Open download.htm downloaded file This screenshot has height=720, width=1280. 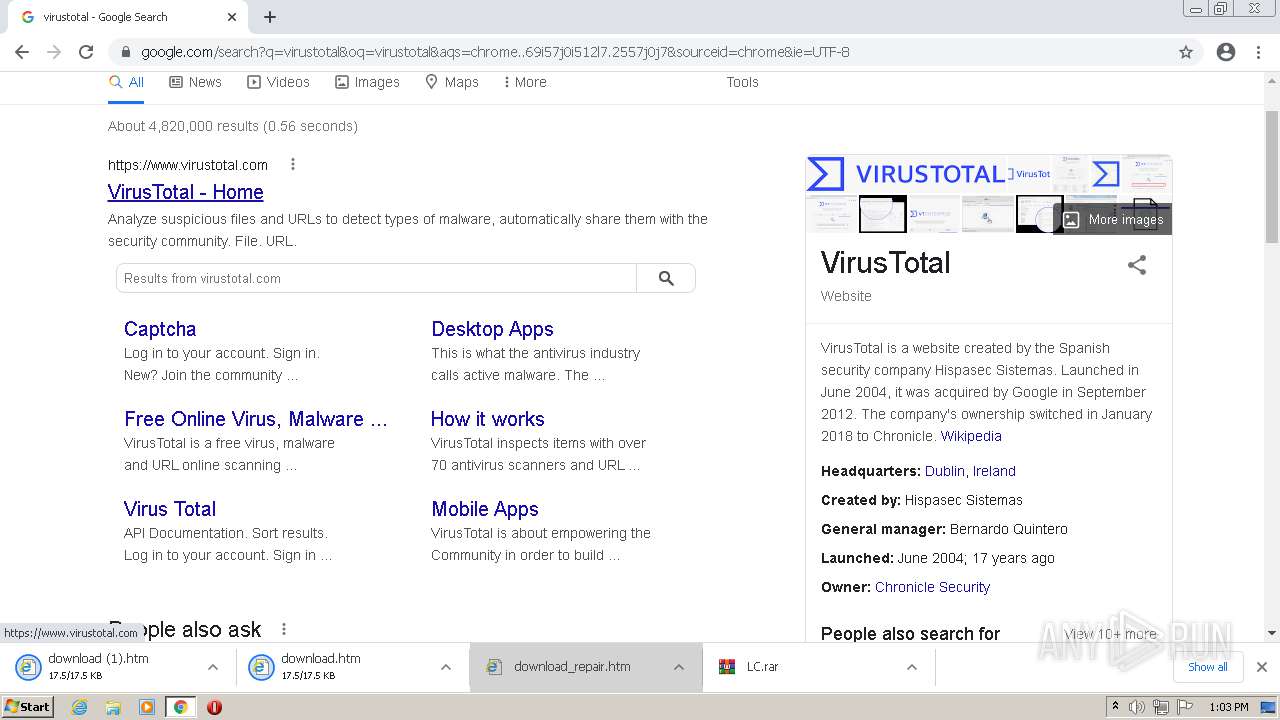(320, 666)
